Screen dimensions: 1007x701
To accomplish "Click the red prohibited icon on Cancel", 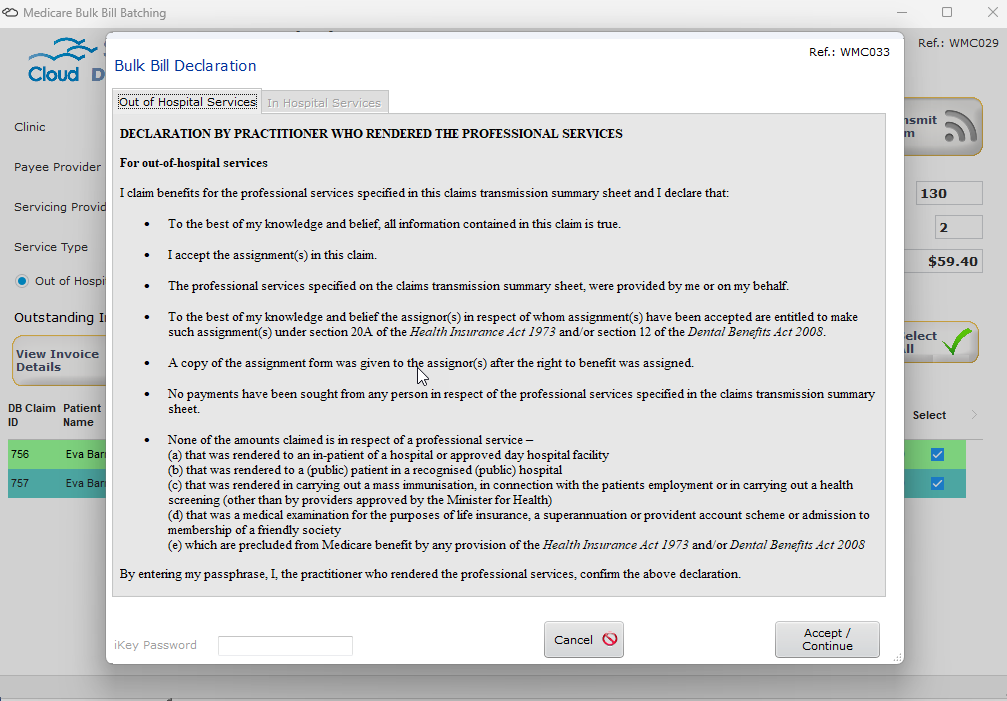I will pos(609,639).
